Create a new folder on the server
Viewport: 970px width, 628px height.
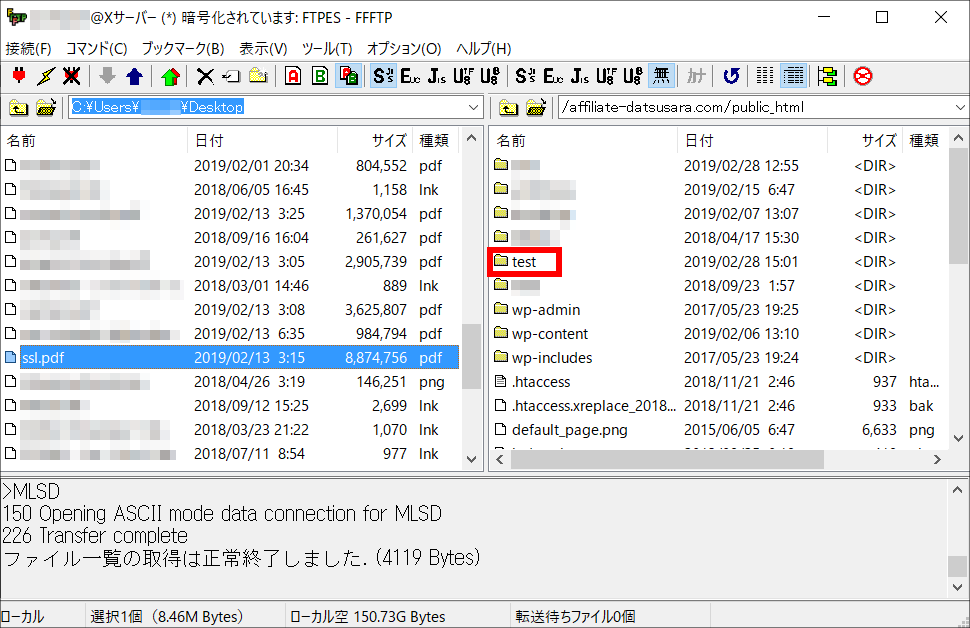(x=256, y=75)
